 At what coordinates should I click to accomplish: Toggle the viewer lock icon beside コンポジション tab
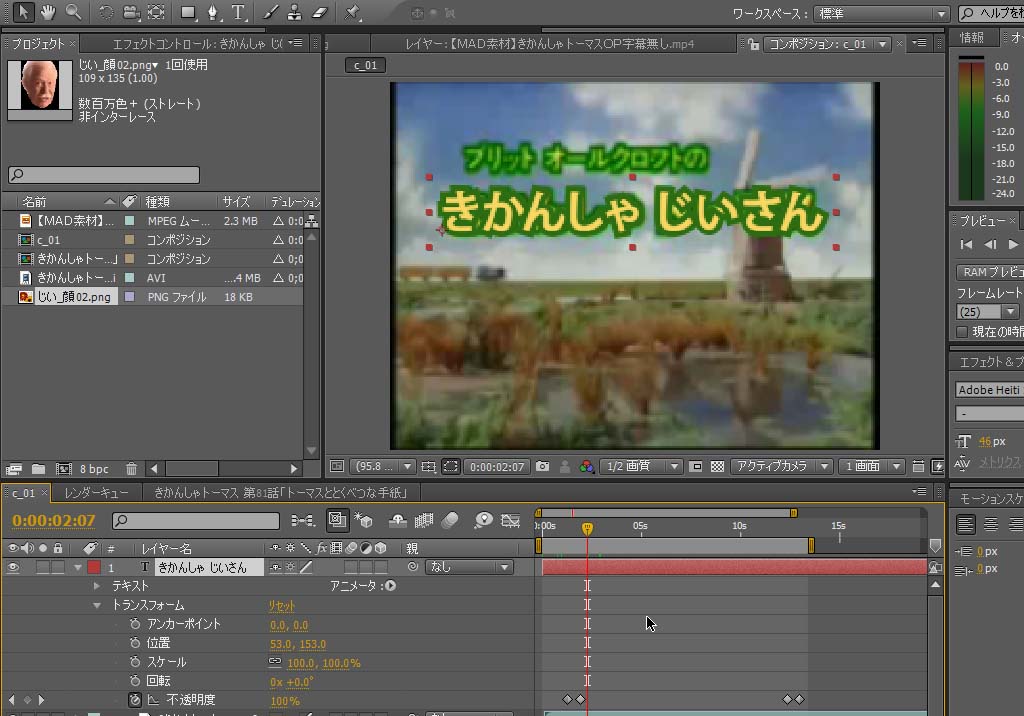[754, 44]
